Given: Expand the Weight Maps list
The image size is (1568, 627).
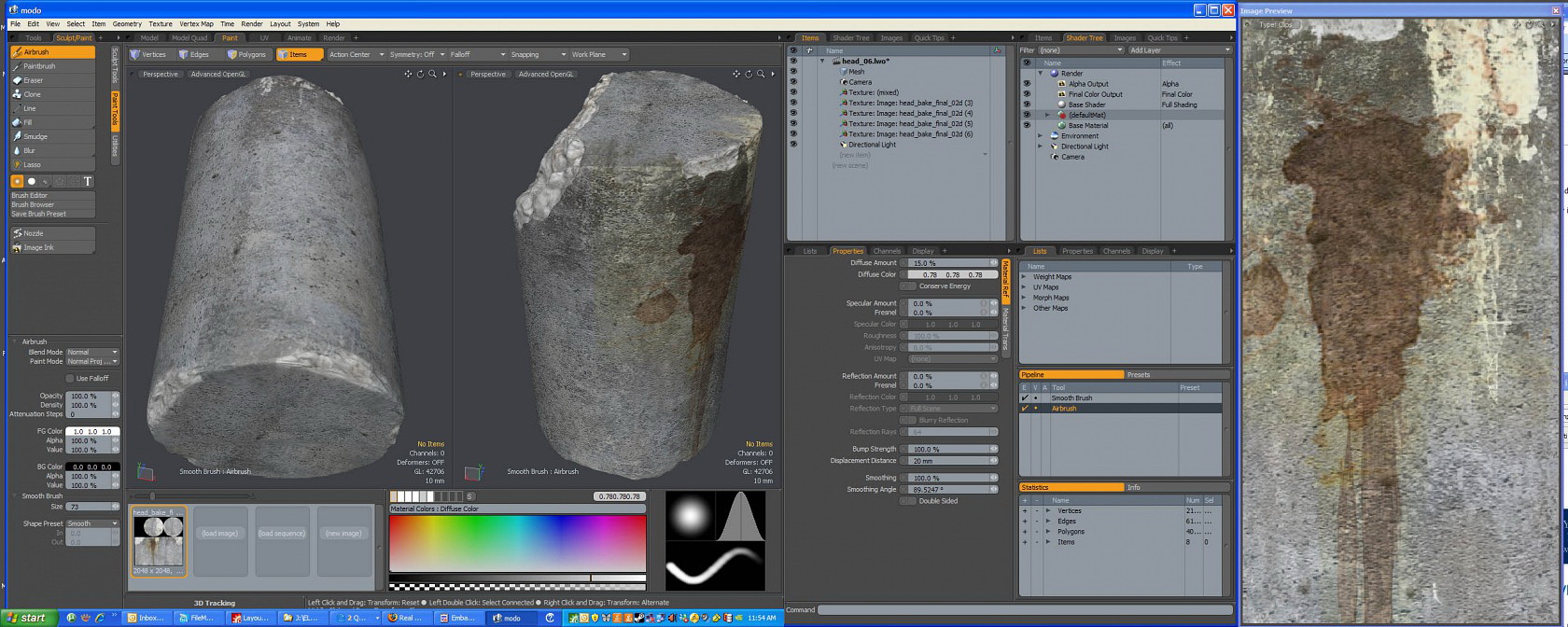Looking at the screenshot, I should [1024, 277].
